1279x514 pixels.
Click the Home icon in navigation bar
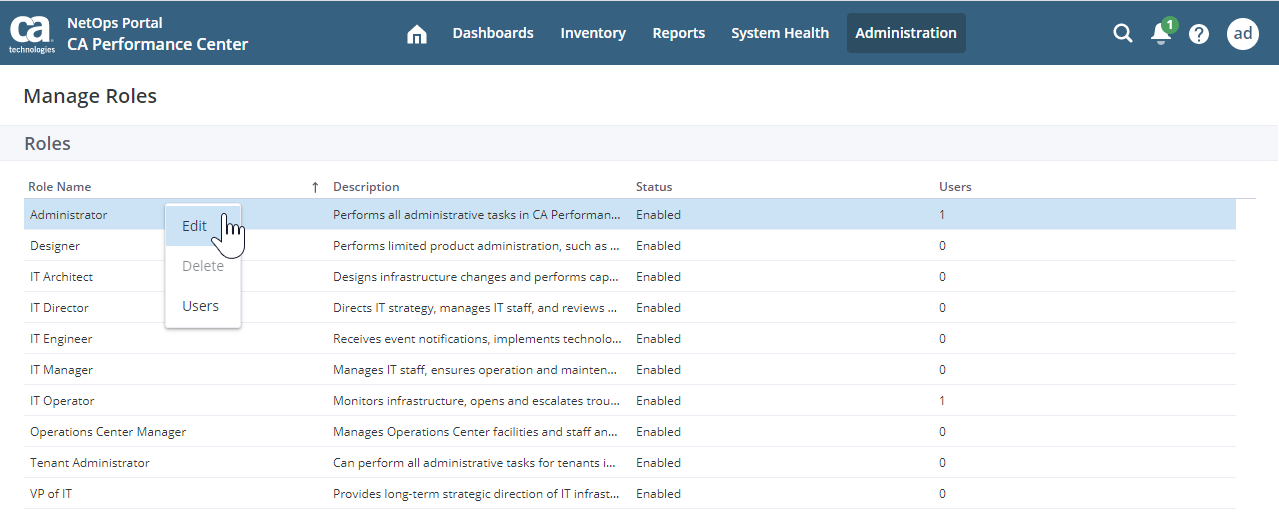[417, 34]
